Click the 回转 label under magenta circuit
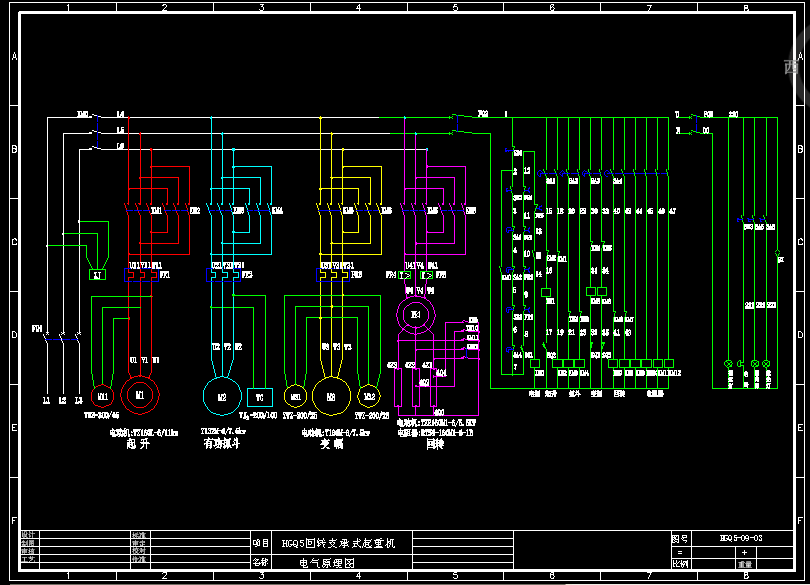The width and height of the screenshot is (810, 585). tap(435, 442)
